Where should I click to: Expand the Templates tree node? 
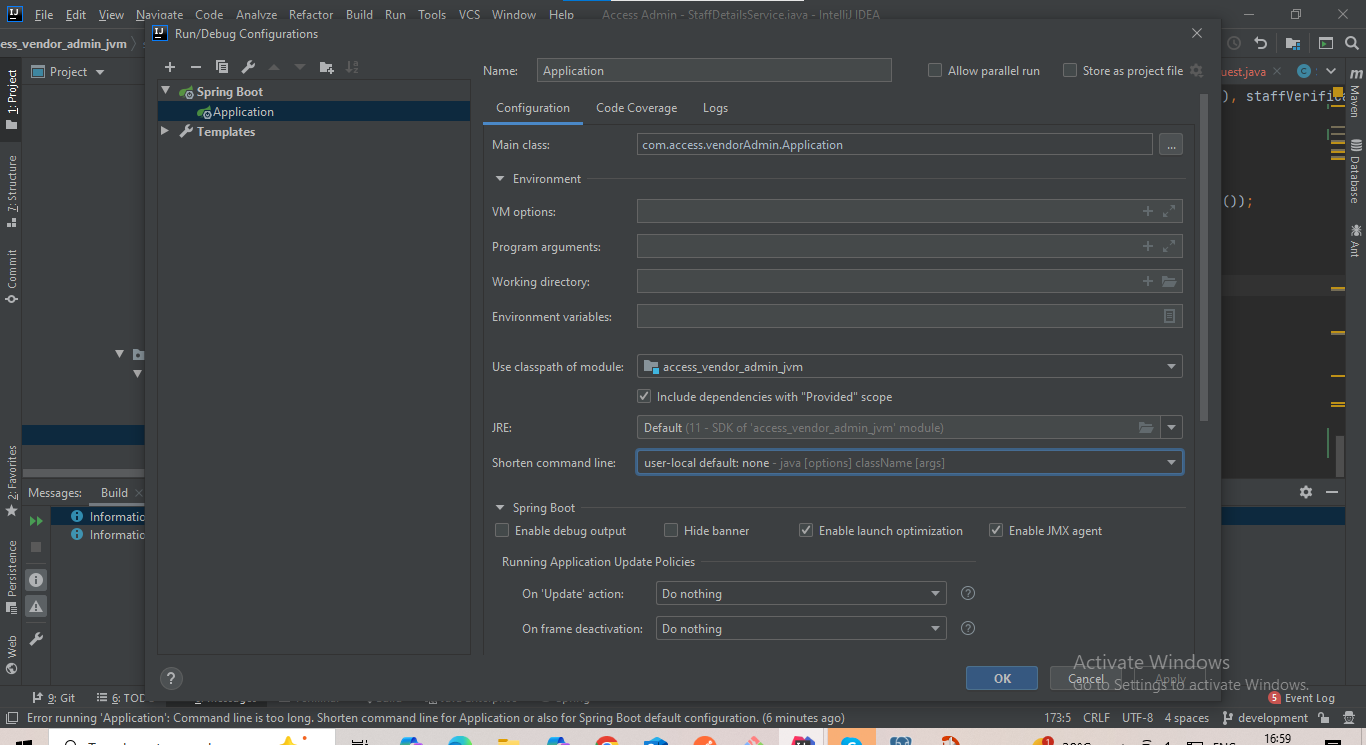[165, 132]
